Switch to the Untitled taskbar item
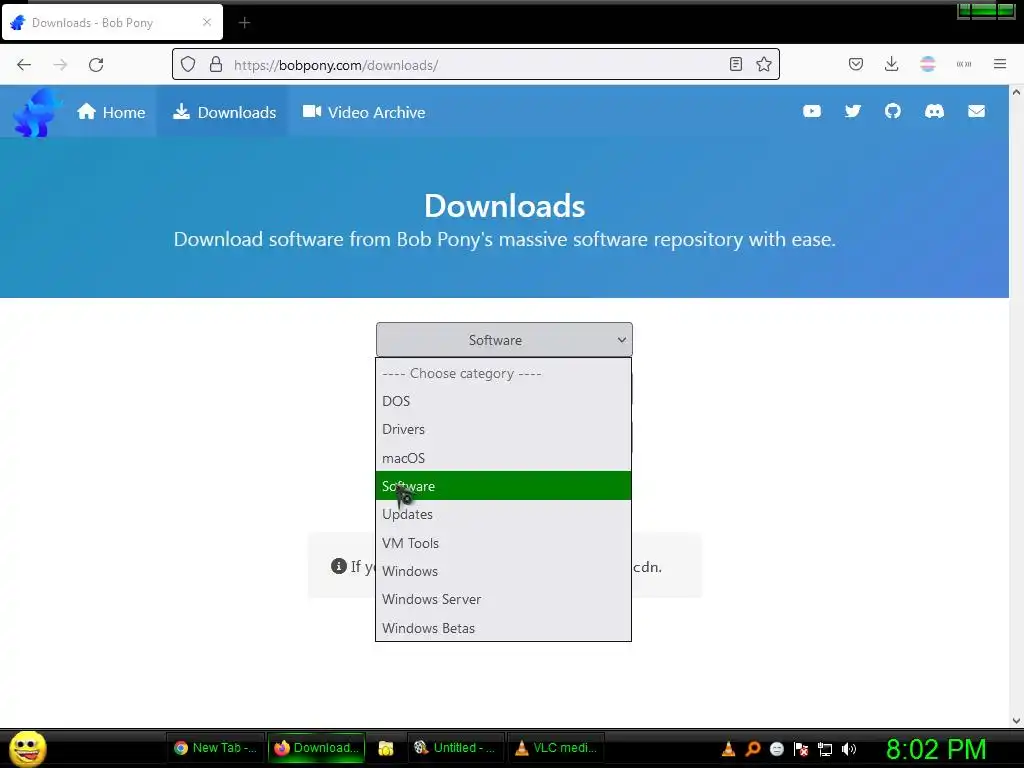 point(455,748)
